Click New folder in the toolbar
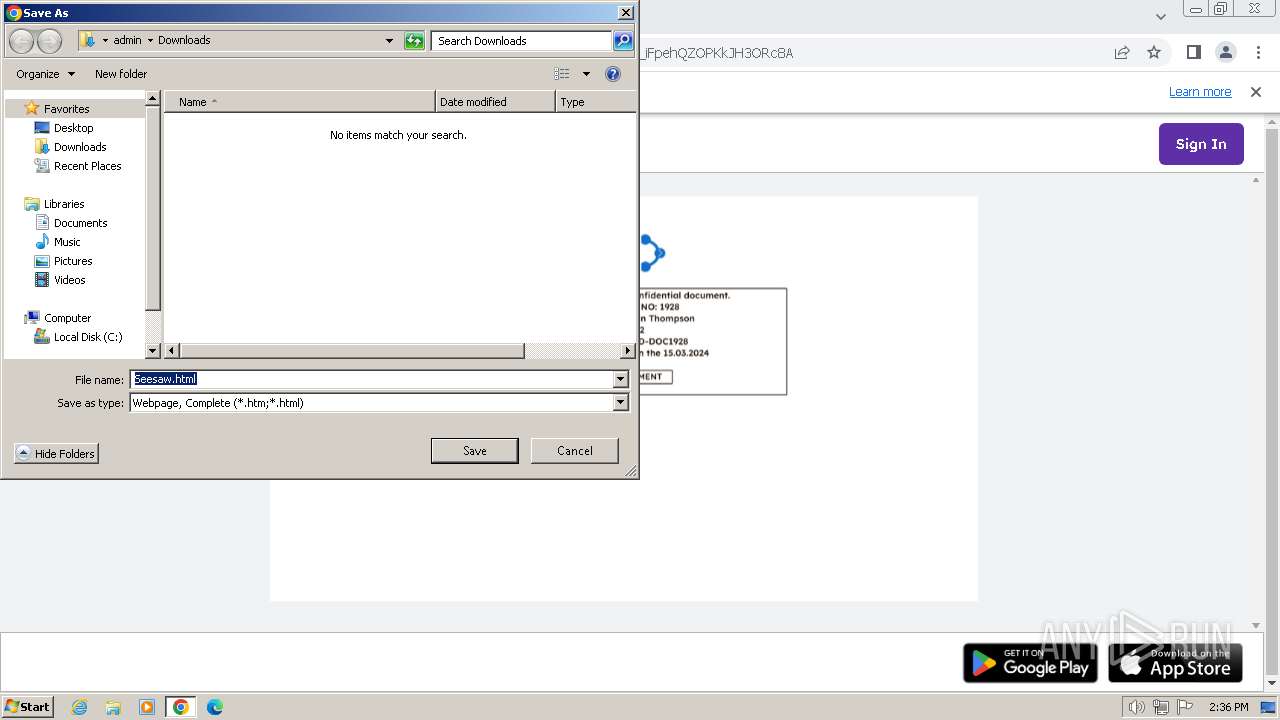This screenshot has width=1280, height=720. [121, 74]
